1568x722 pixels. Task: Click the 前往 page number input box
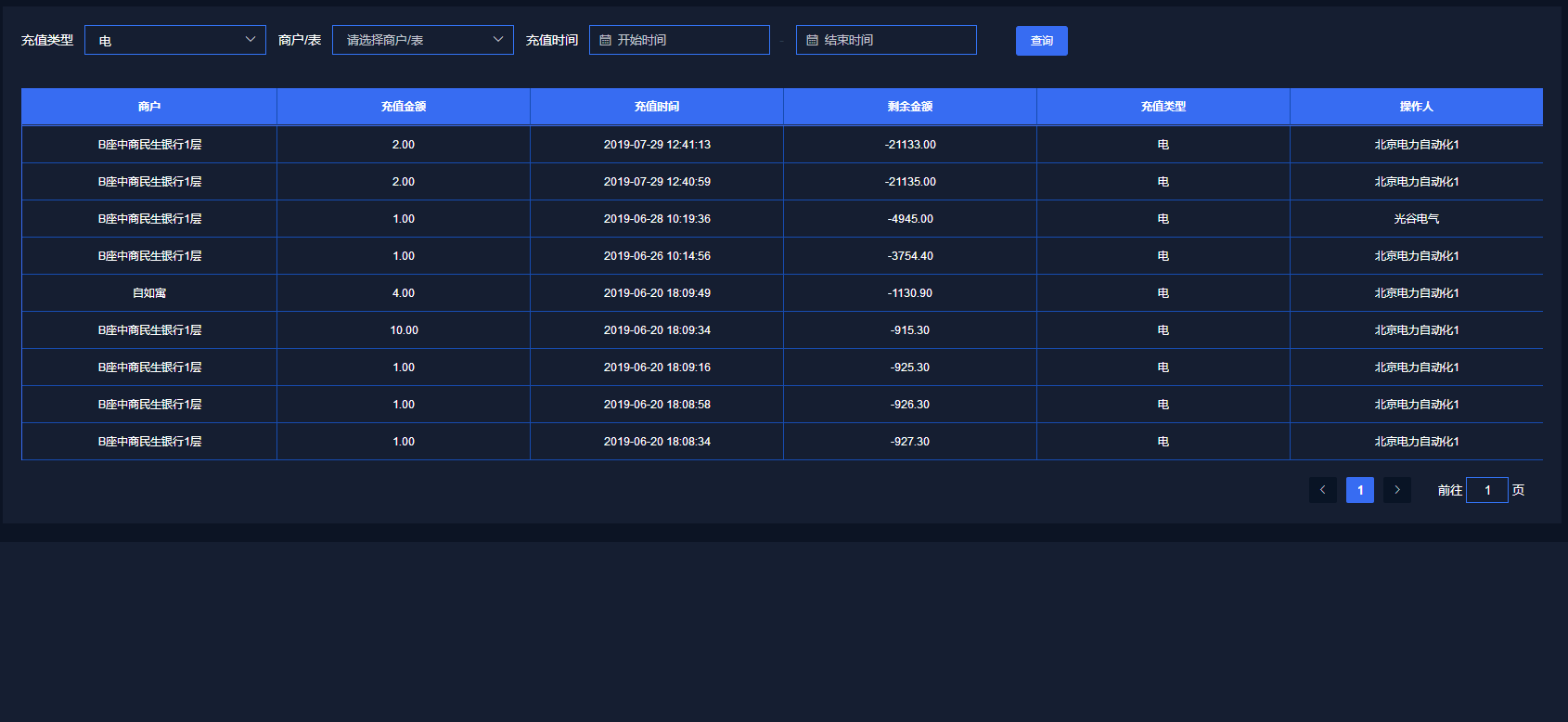[x=1486, y=490]
